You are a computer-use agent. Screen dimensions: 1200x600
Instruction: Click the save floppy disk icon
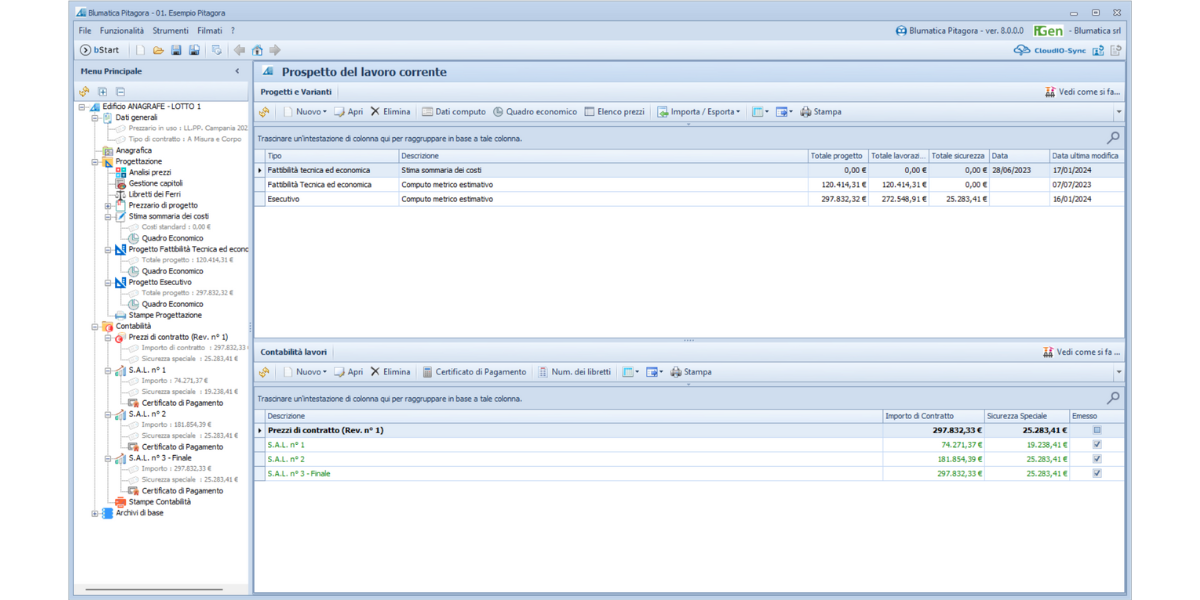pyautogui.click(x=176, y=50)
